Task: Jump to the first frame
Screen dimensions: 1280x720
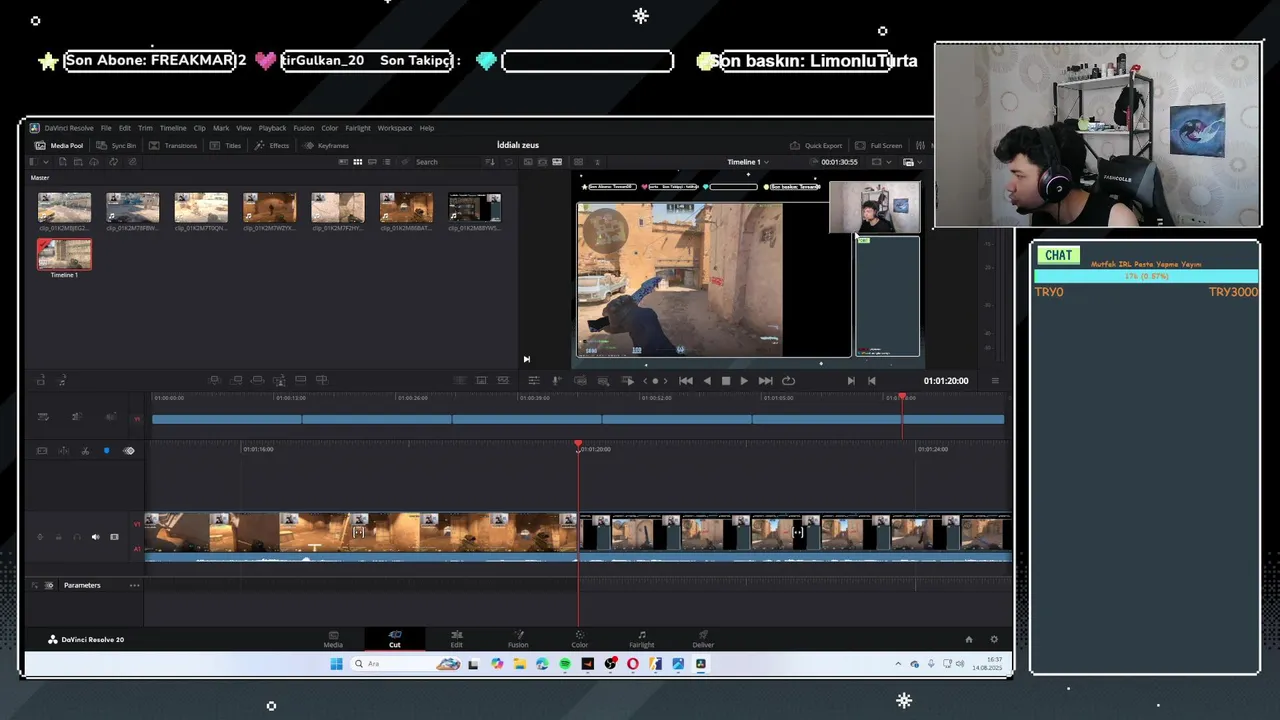Action: [686, 381]
